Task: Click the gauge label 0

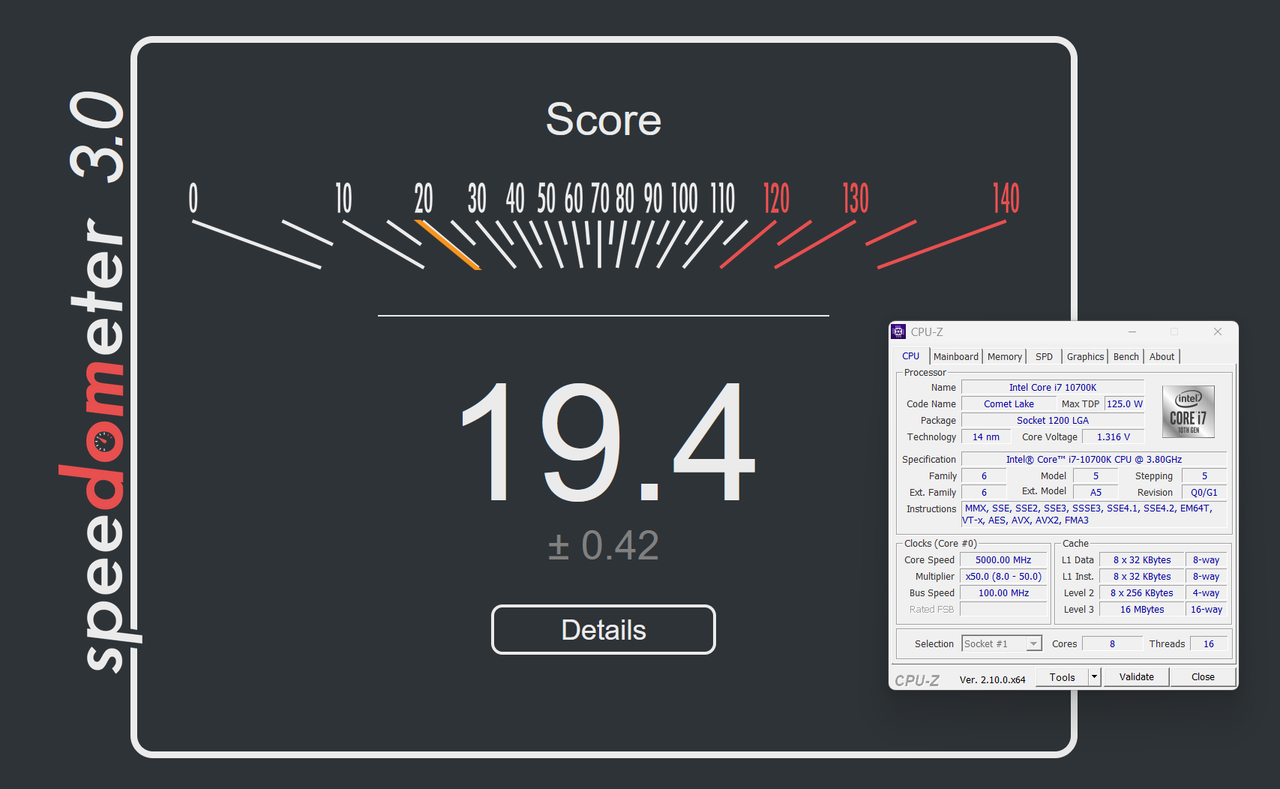Action: [193, 198]
